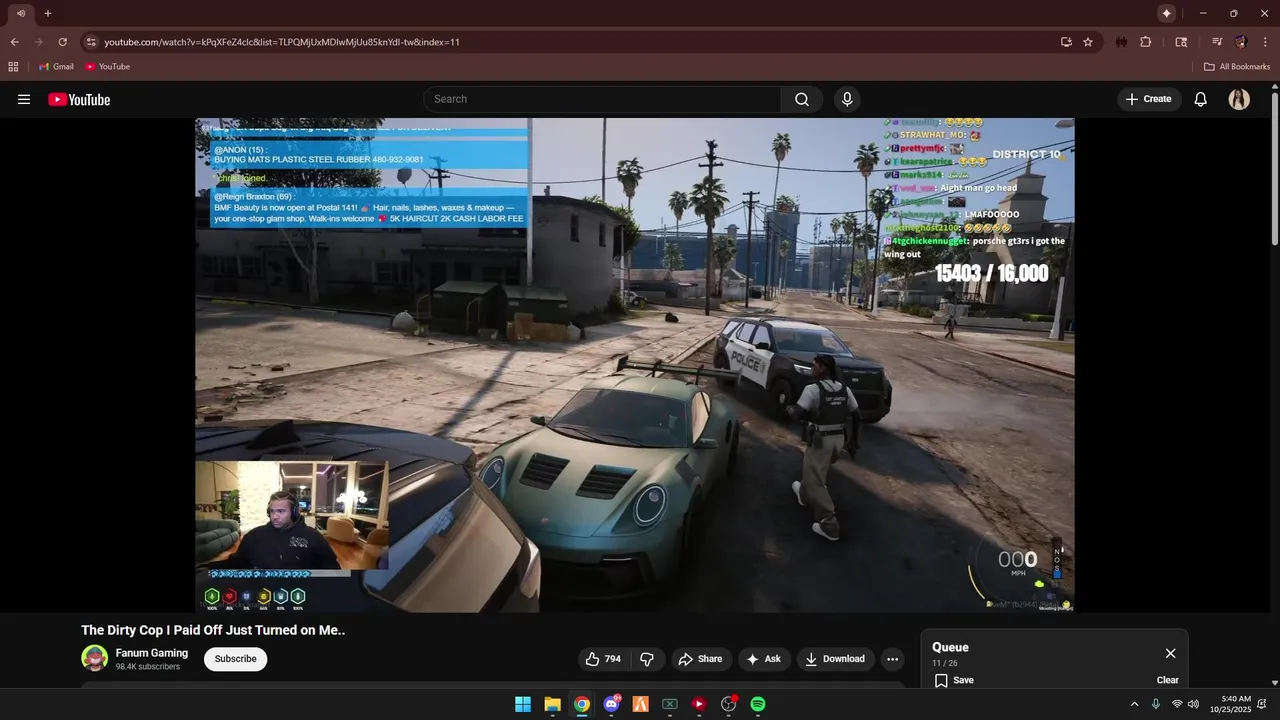Open OBS Studio from taskbar

pyautogui.click(x=729, y=704)
